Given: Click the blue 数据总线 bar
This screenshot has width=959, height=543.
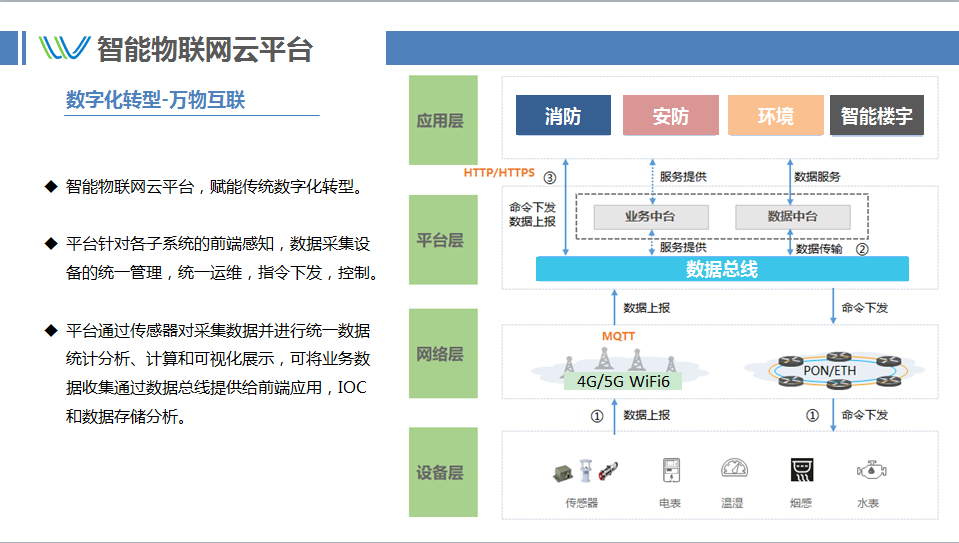Looking at the screenshot, I should point(722,269).
